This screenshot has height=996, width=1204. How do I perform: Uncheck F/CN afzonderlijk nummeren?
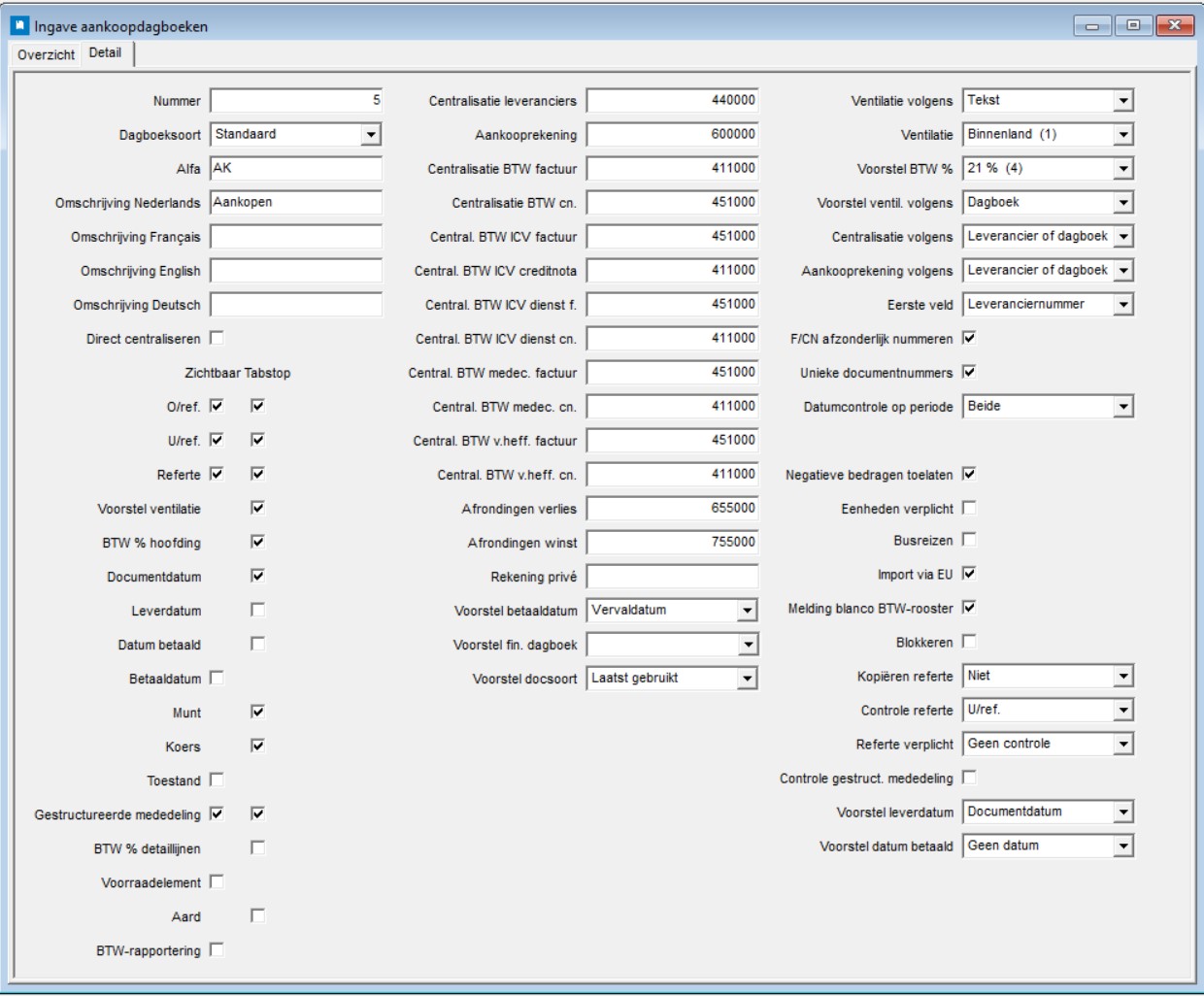click(969, 338)
